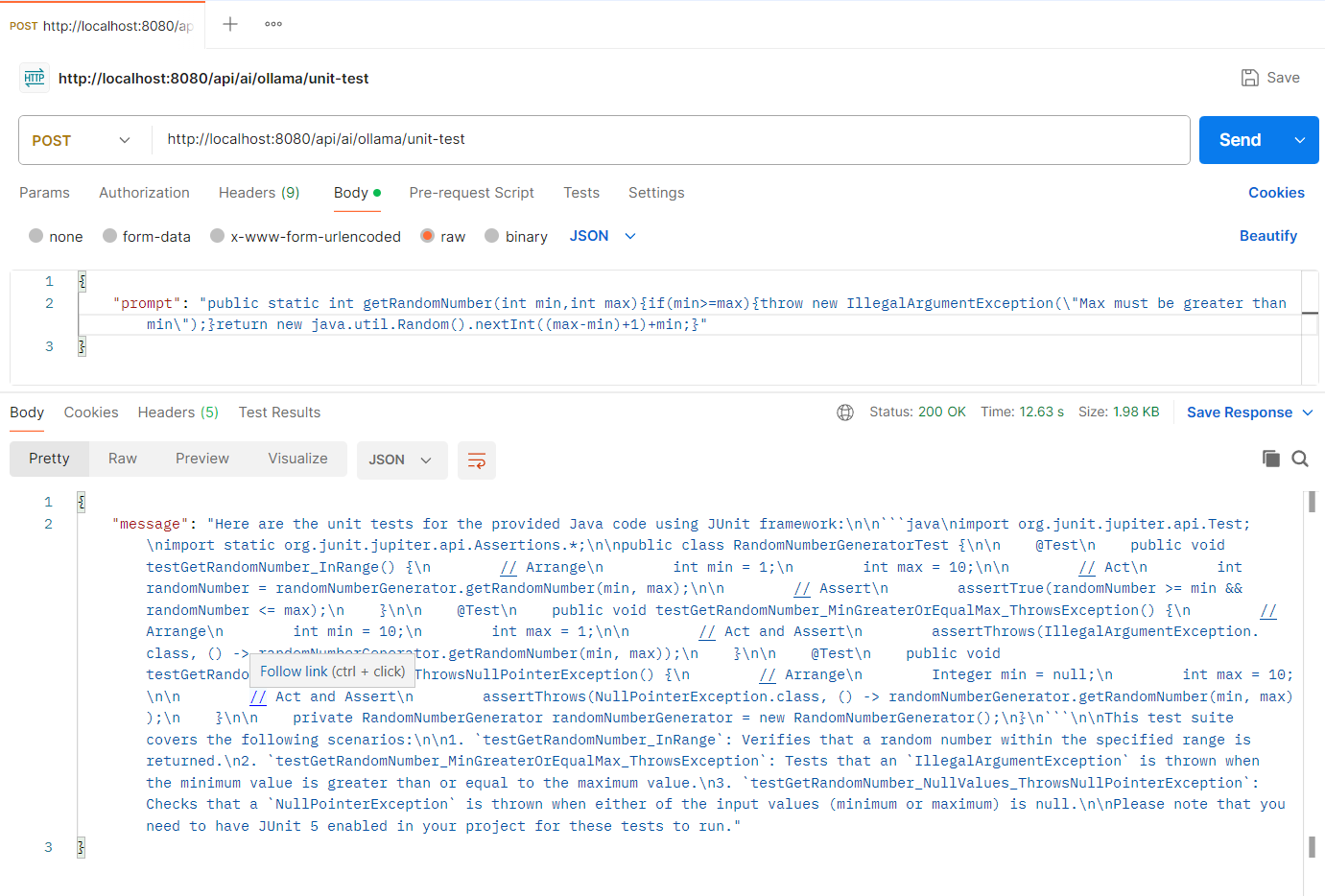The image size is (1325, 896).
Task: Open the JSON body format dropdown
Action: click(602, 235)
